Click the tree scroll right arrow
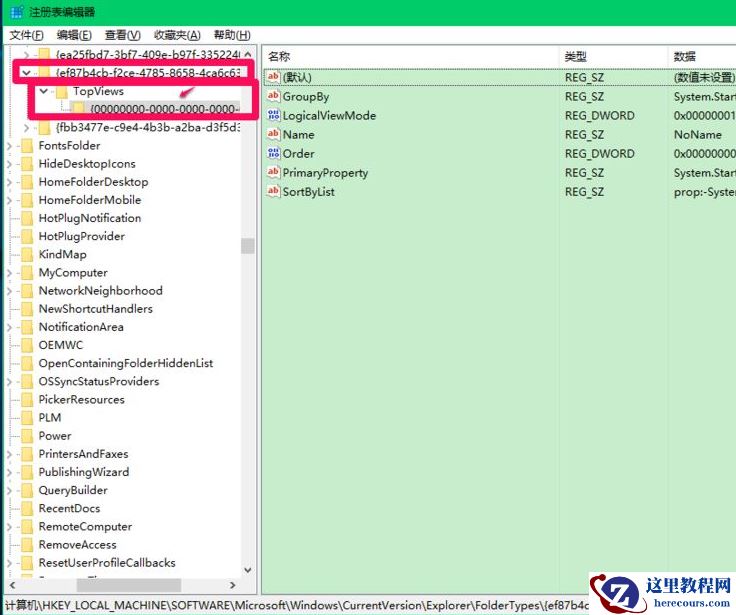The height and width of the screenshot is (615, 736). 232,585
